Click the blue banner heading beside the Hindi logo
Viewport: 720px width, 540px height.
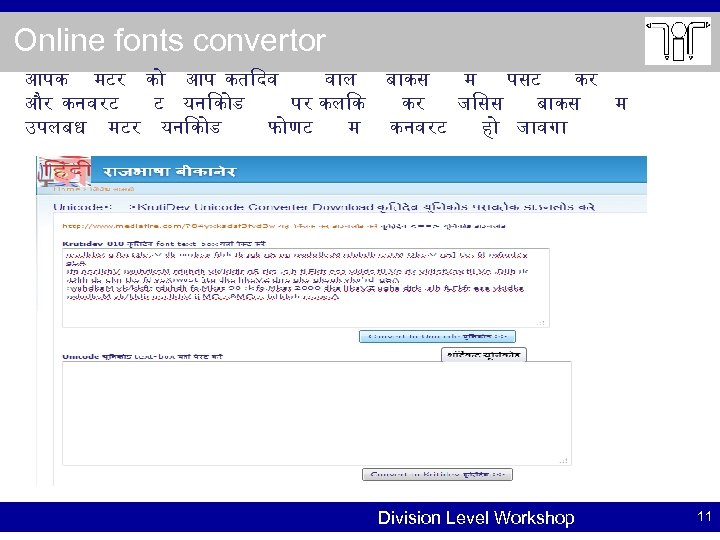click(169, 172)
